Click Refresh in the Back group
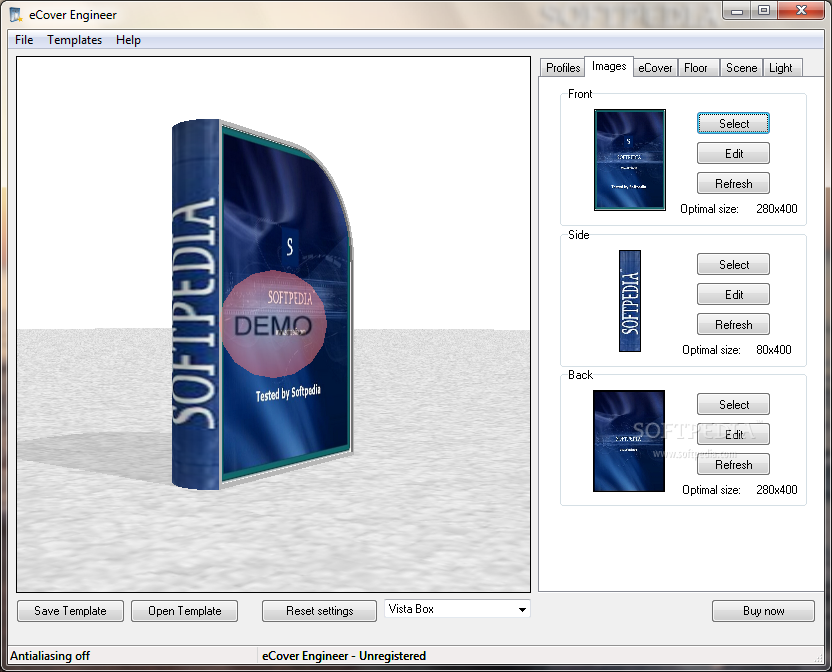 (x=733, y=464)
